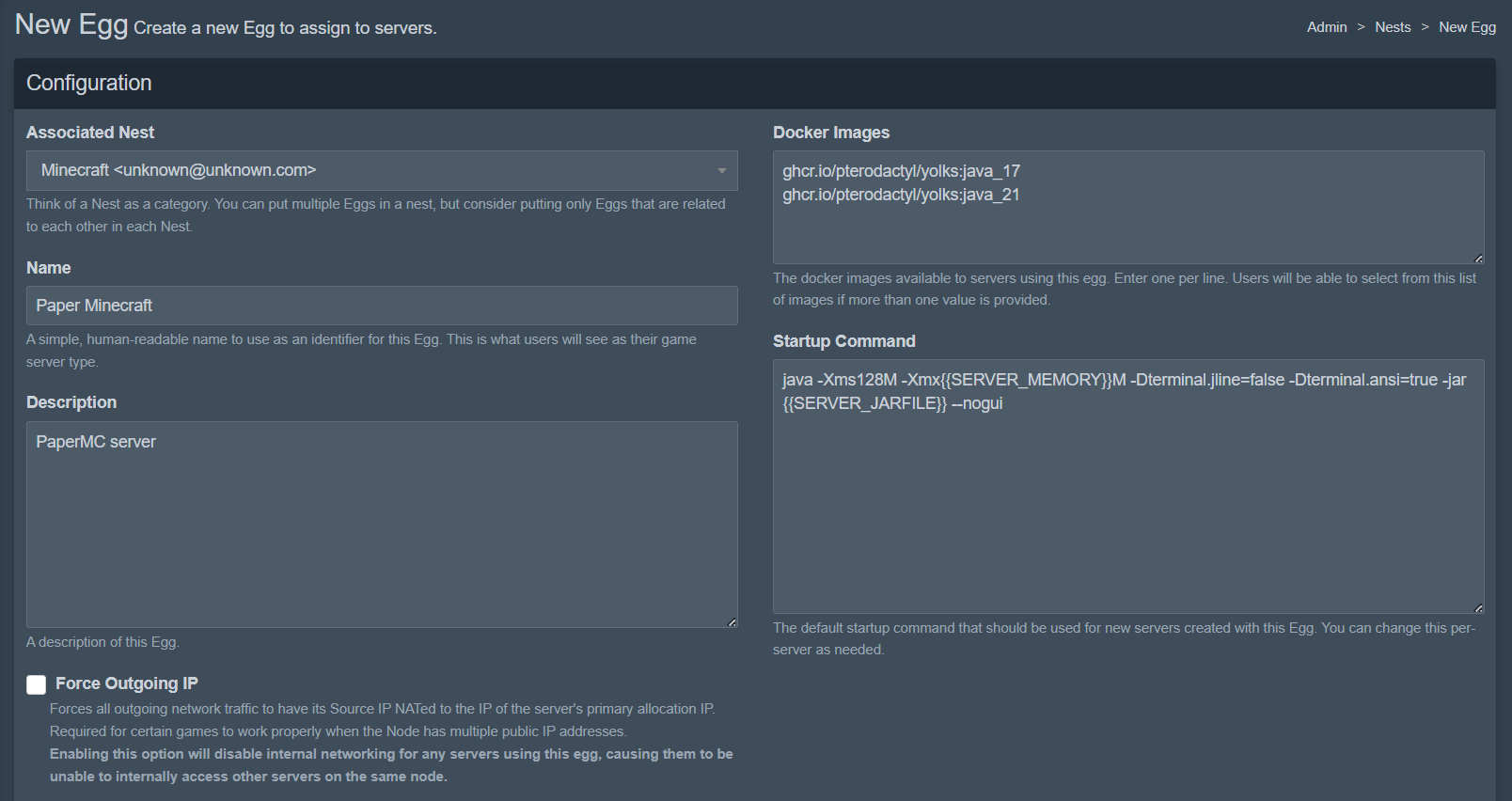Click the Startup Command text area
Screen dimensions: 1512x801
[x=1128, y=487]
